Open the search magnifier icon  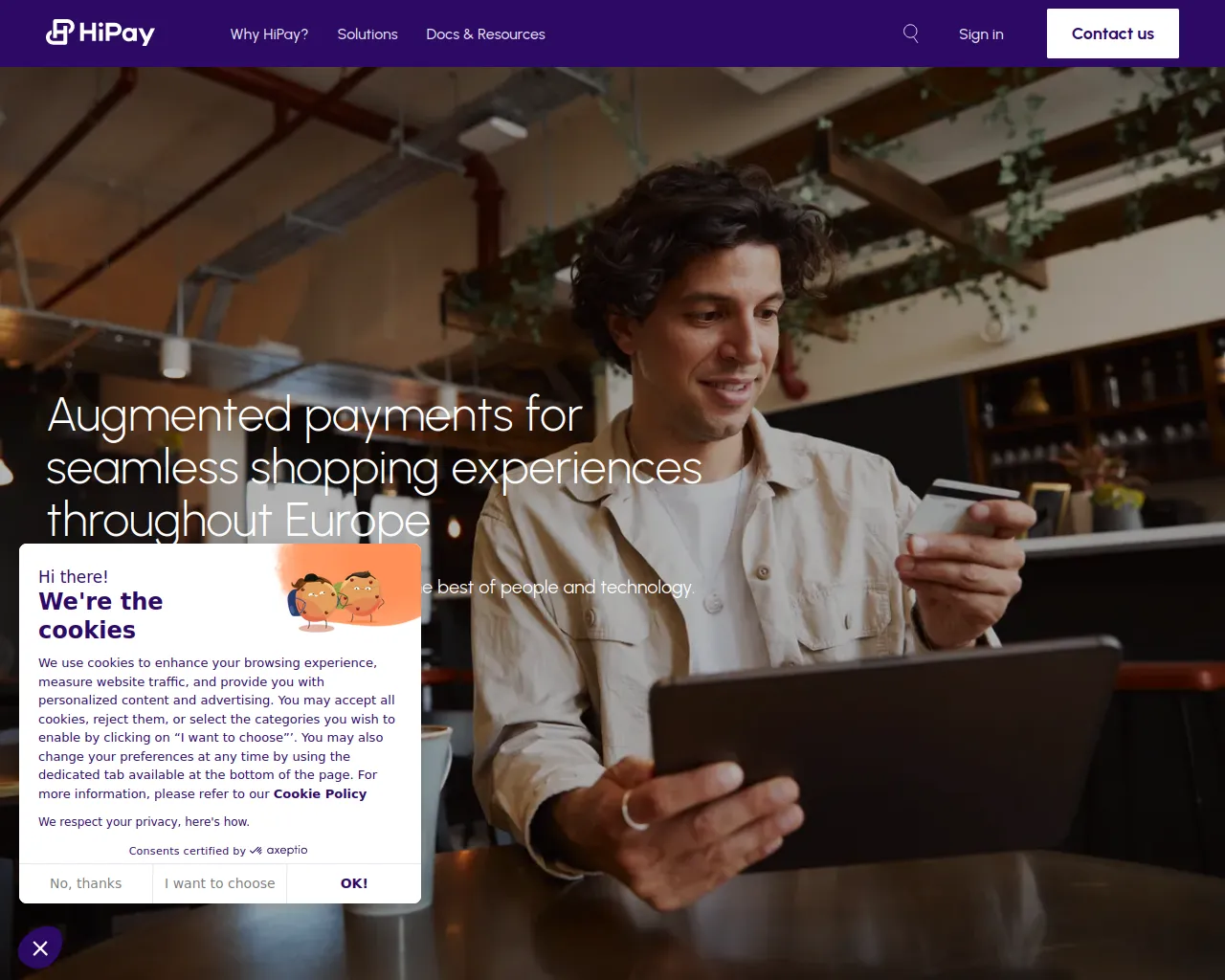tap(911, 33)
